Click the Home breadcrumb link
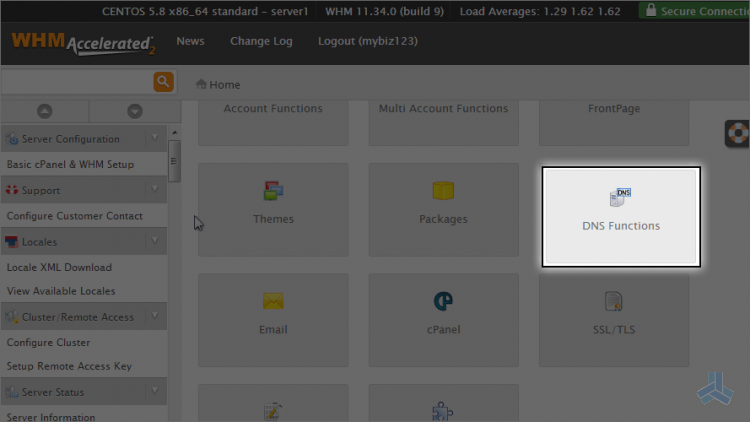Image resolution: width=750 pixels, height=422 pixels. pos(224,85)
